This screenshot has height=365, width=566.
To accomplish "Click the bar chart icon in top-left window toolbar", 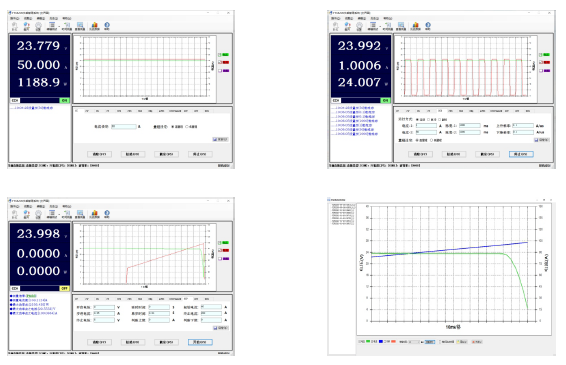I will tap(95, 25).
